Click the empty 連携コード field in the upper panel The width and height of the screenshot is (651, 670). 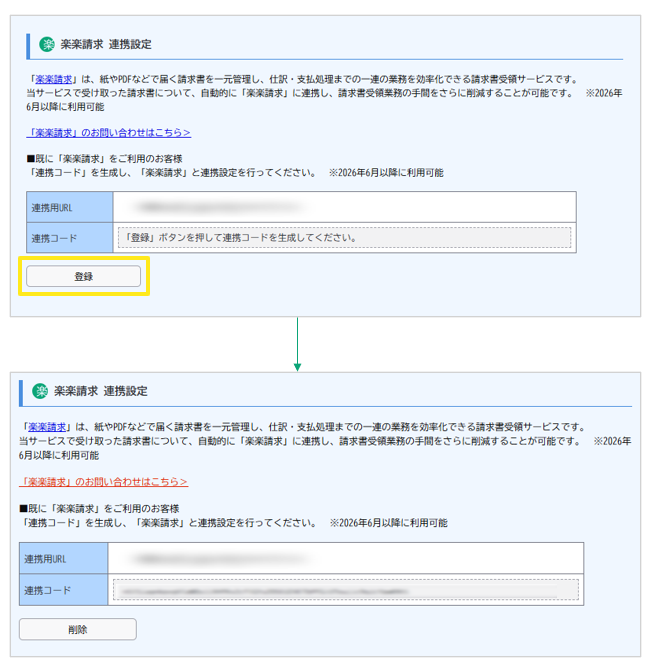pyautogui.click(x=344, y=238)
